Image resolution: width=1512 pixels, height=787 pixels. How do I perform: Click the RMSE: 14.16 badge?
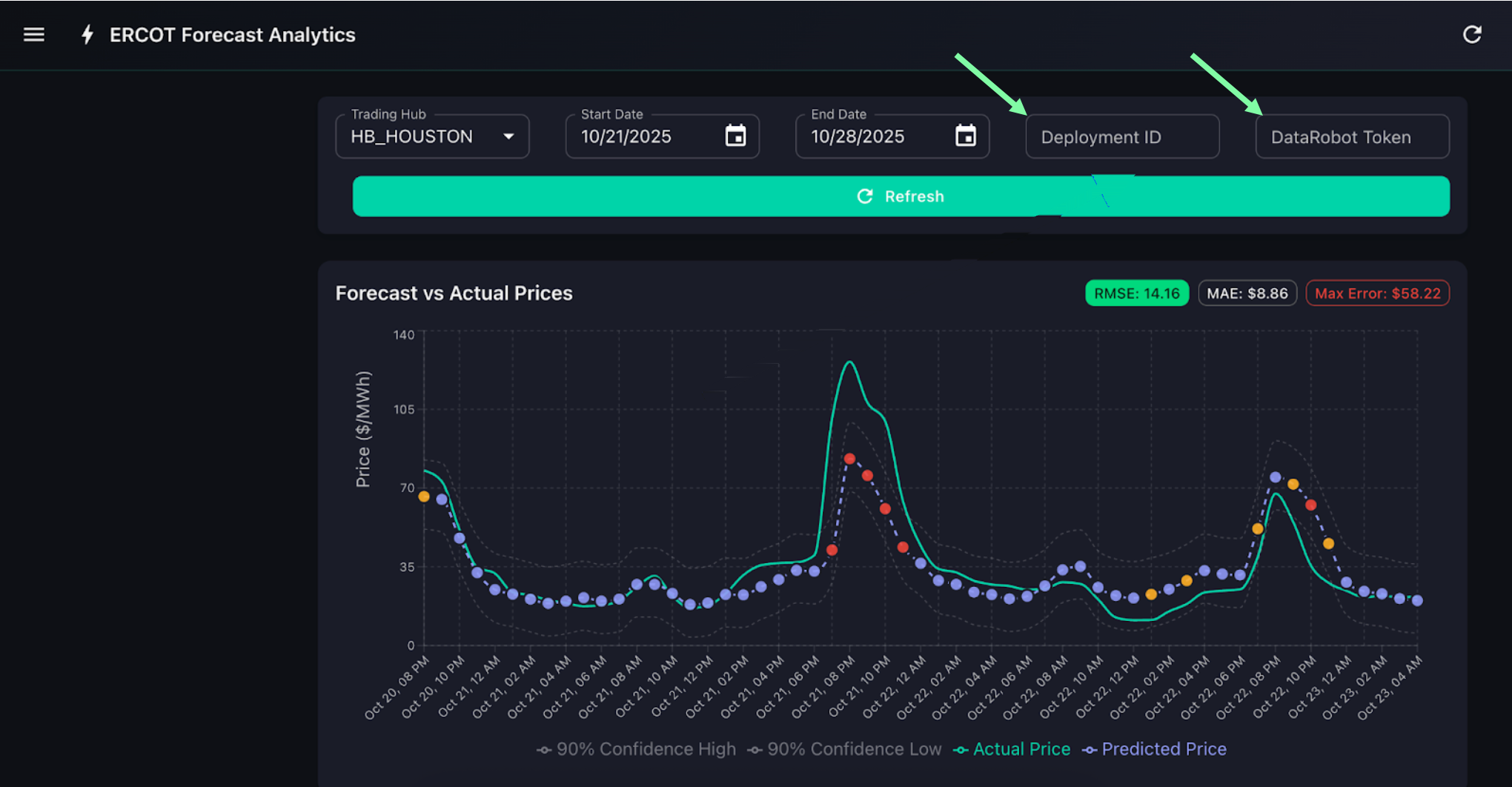pyautogui.click(x=1136, y=293)
